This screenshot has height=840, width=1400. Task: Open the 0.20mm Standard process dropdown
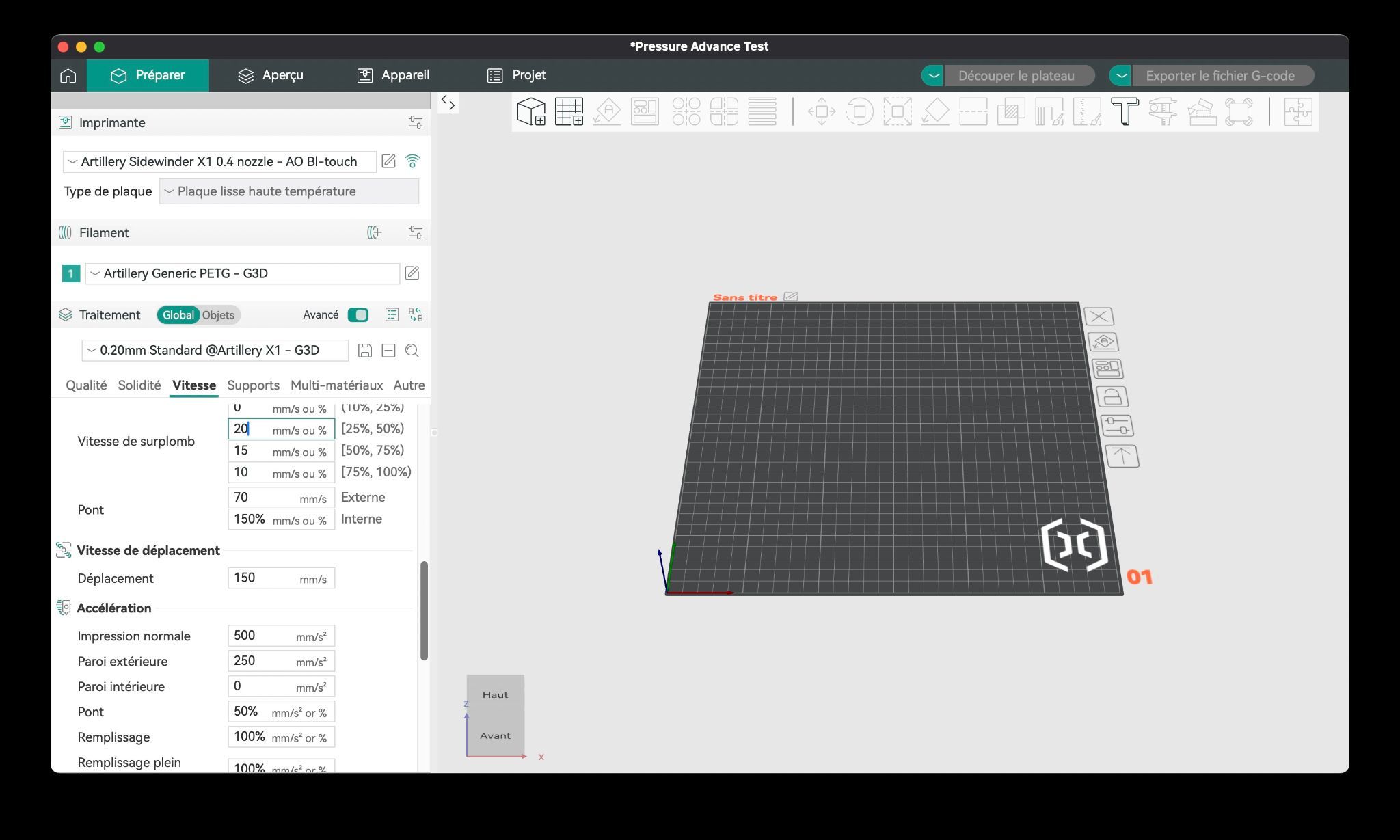pyautogui.click(x=215, y=351)
